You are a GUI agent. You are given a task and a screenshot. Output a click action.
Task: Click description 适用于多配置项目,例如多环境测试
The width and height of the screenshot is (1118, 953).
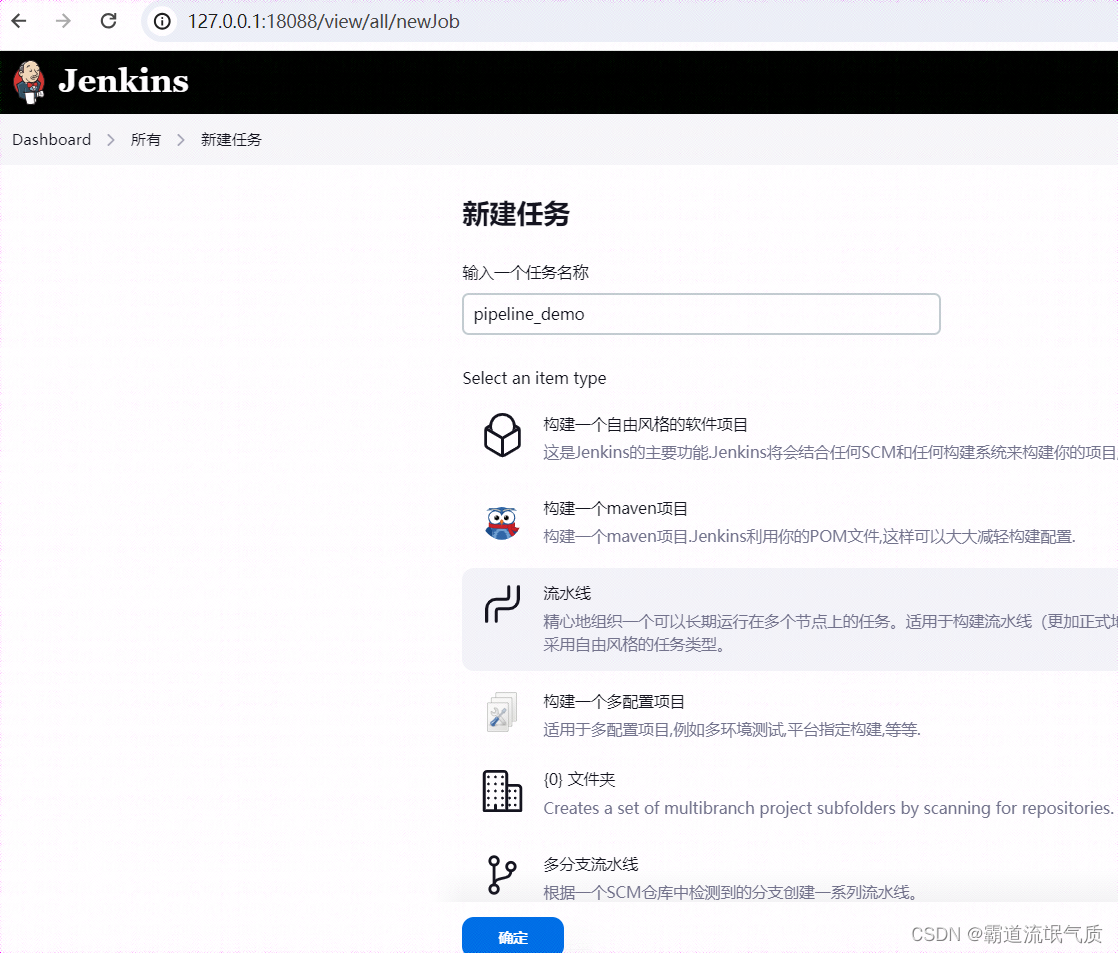732,729
